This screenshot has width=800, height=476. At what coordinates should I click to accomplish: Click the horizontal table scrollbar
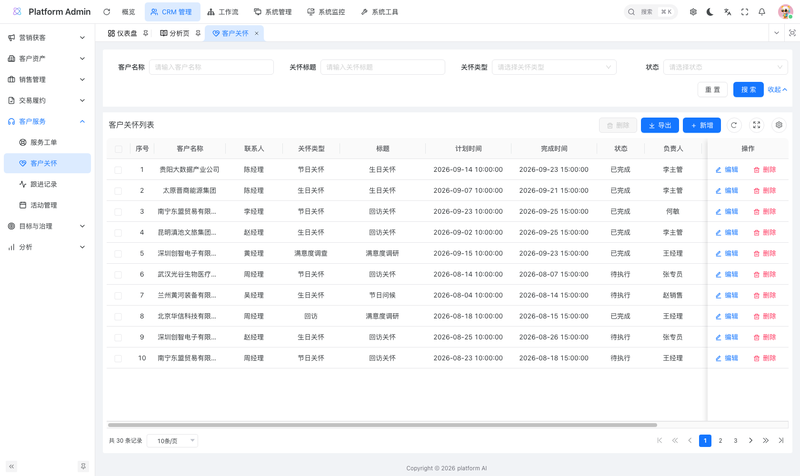[x=382, y=425]
